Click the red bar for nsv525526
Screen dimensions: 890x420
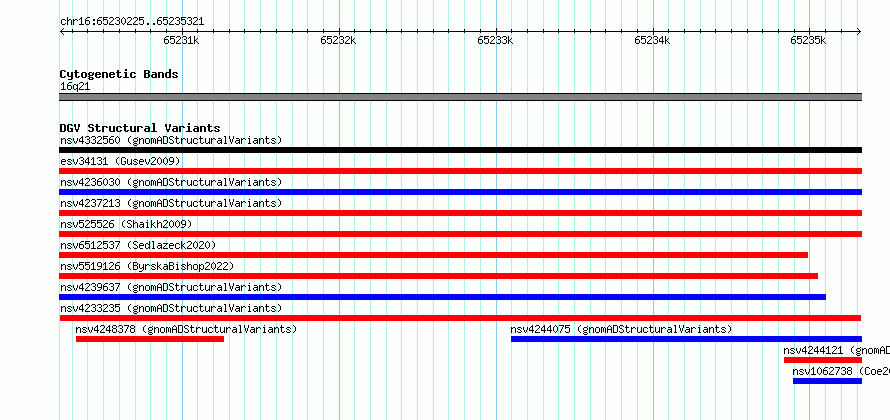click(x=460, y=234)
